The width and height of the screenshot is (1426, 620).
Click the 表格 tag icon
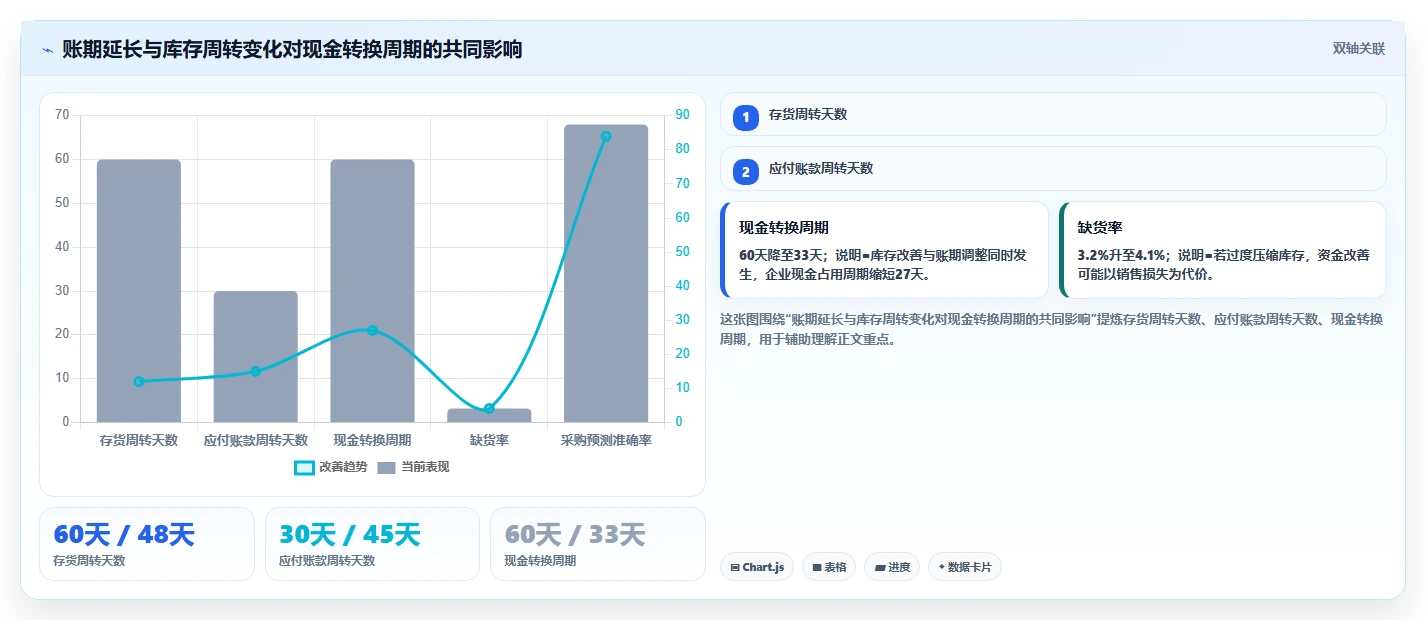click(817, 567)
